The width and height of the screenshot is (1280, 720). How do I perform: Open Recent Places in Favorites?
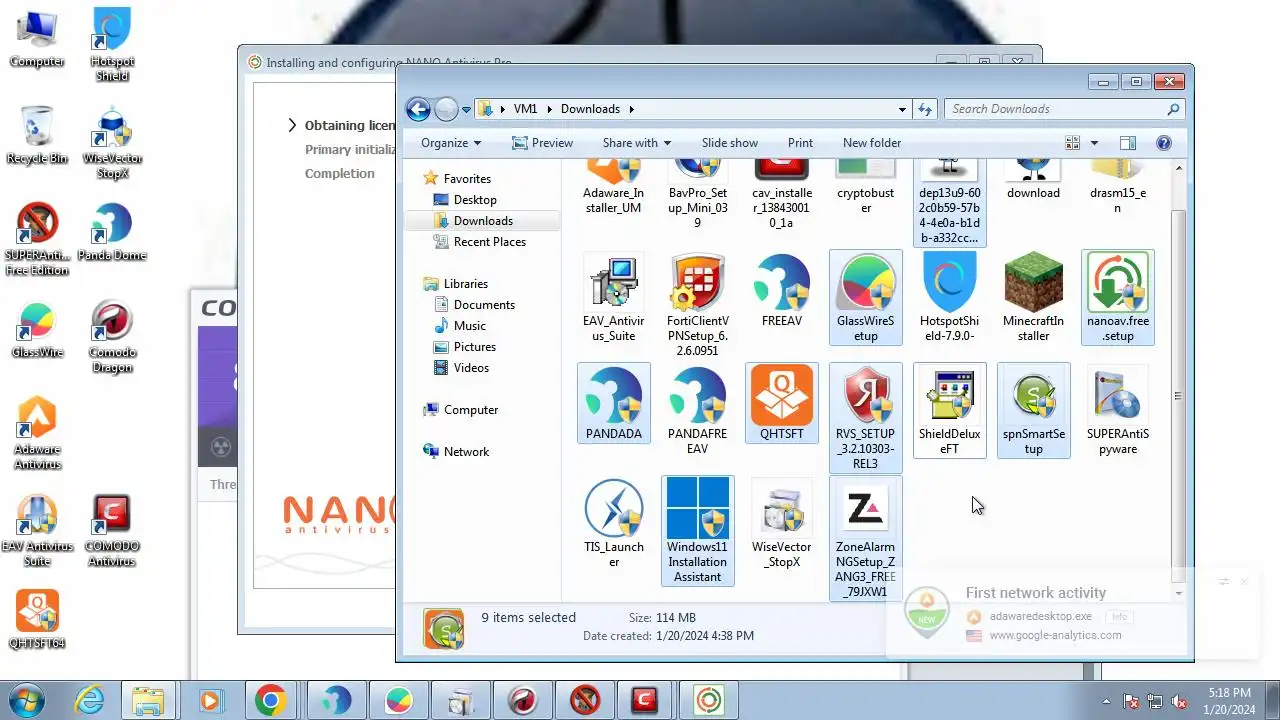[x=490, y=242]
